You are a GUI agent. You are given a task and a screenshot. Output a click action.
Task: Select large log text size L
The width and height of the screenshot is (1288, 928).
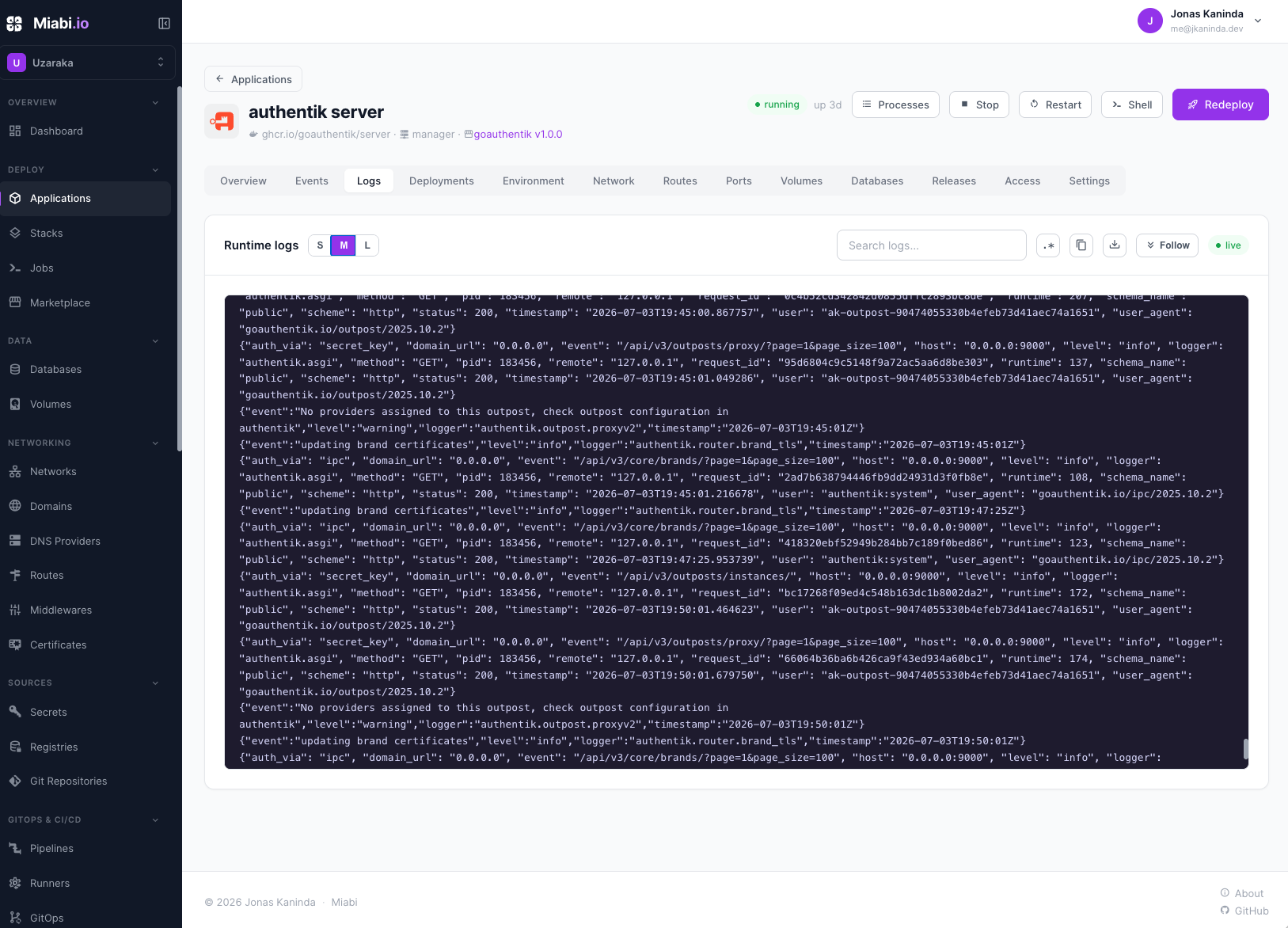tap(367, 245)
